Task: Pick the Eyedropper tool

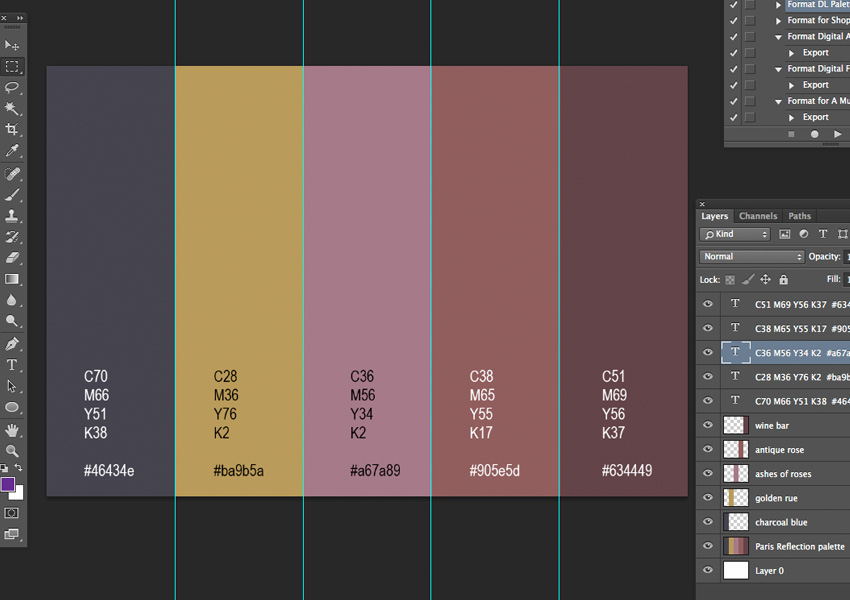Action: (12, 151)
